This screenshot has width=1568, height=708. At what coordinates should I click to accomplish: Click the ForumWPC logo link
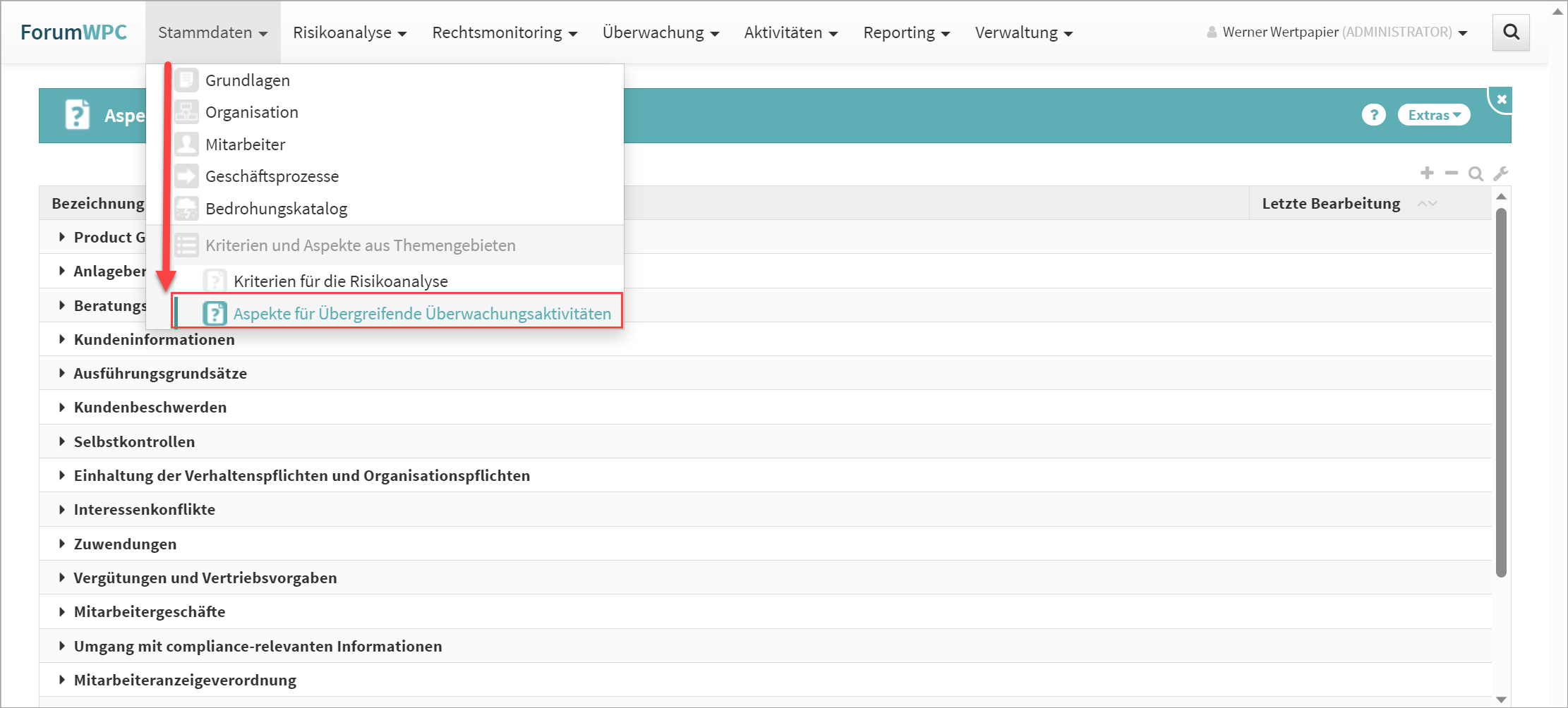point(73,32)
